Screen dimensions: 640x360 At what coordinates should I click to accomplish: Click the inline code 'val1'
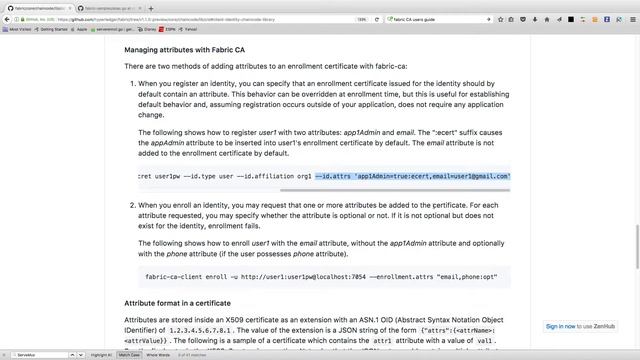click(484, 341)
